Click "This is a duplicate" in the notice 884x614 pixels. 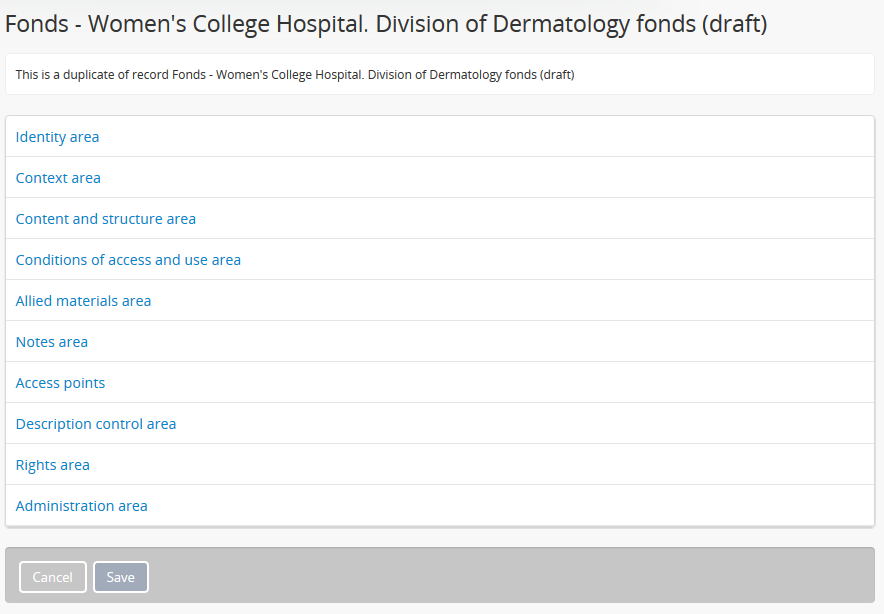62,75
